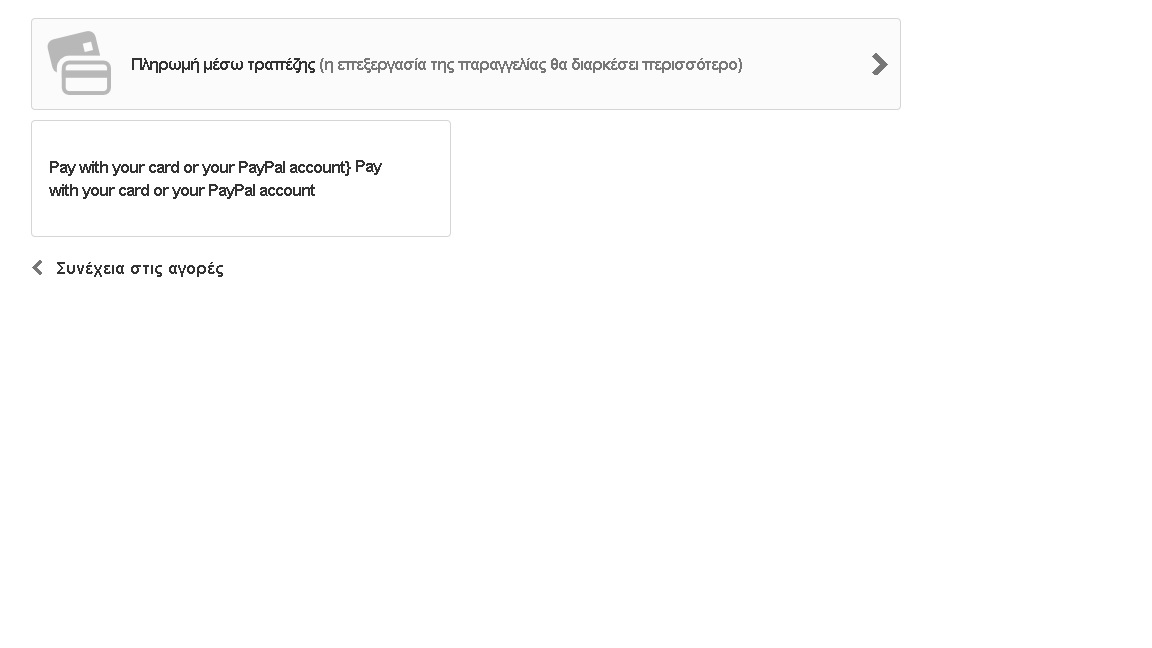Click the credit card payment icon
Viewport: 1152px width, 648px height.
point(79,63)
